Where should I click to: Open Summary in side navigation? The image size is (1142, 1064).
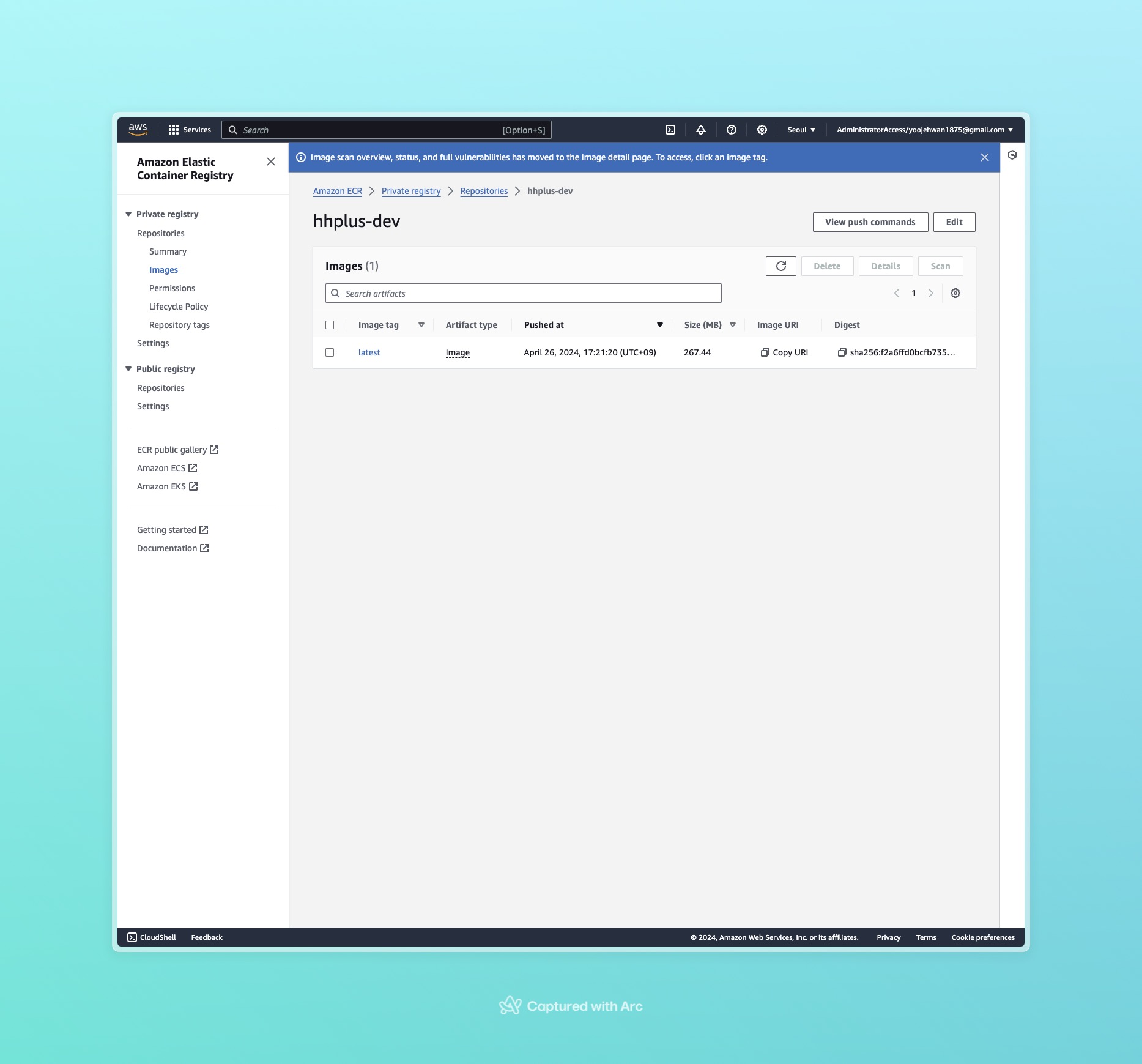pos(168,251)
